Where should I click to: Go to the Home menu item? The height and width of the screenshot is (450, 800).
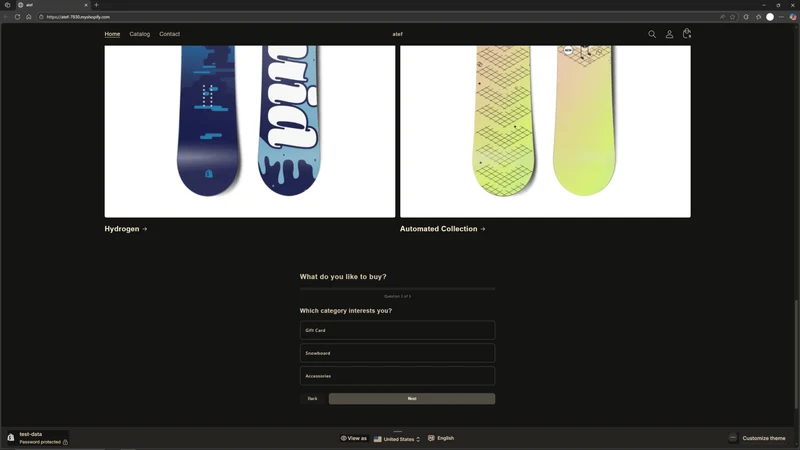[112, 34]
